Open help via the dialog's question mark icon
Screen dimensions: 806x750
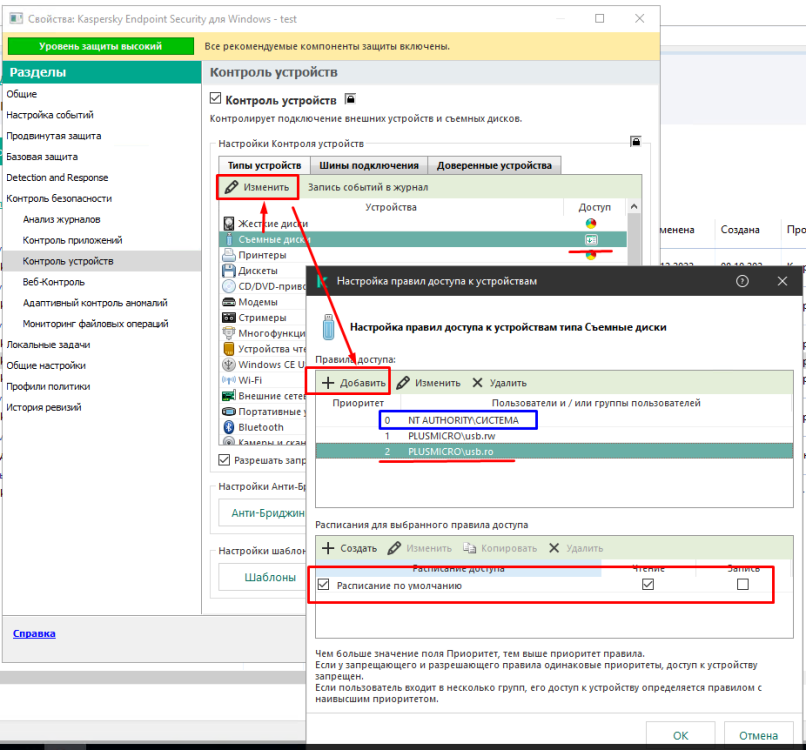coord(742,281)
